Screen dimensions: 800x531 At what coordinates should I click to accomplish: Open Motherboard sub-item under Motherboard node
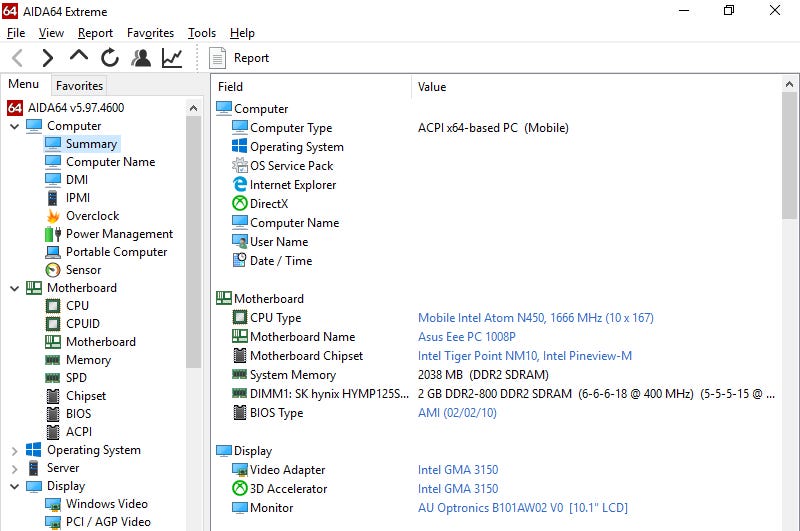[x=90, y=342]
